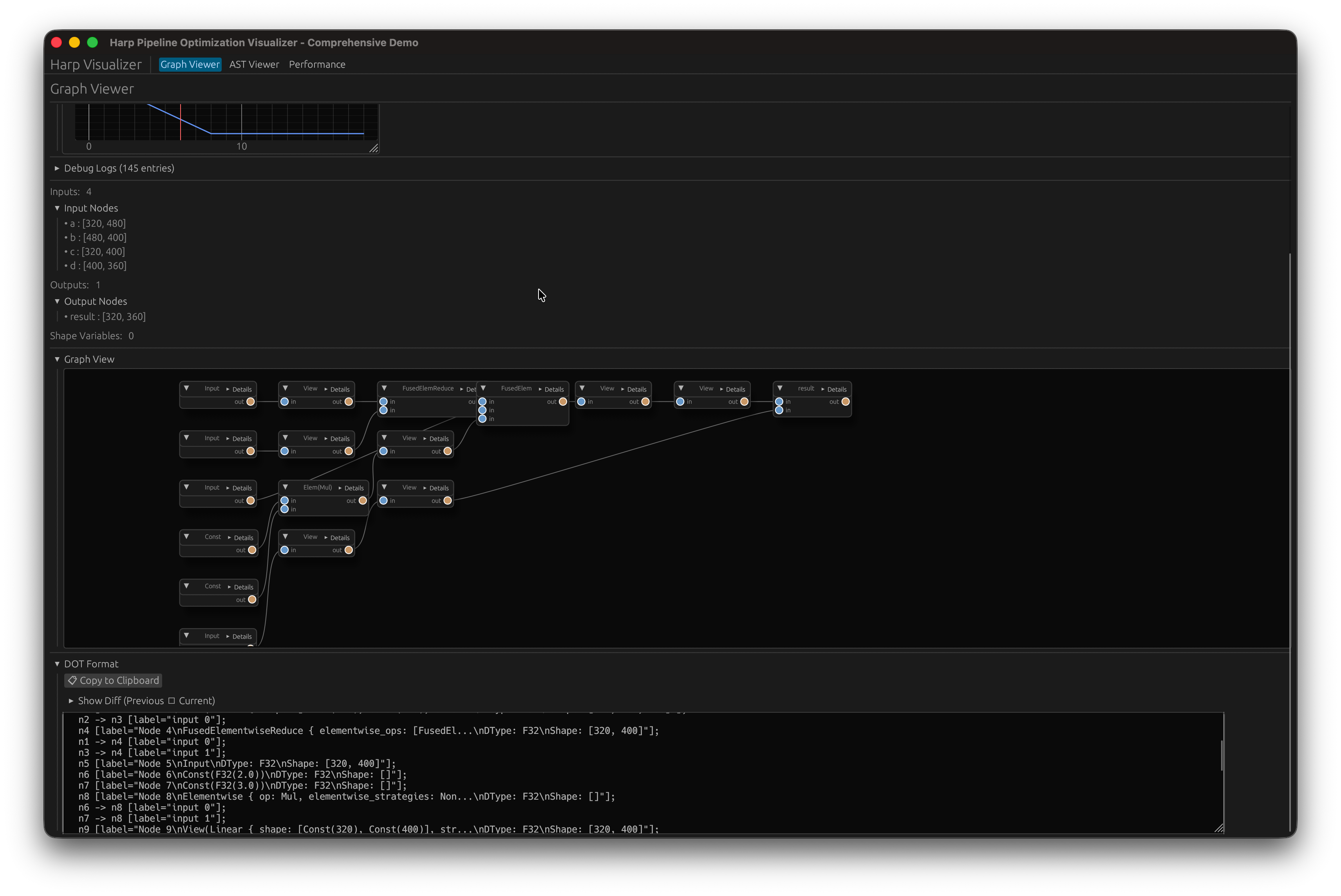The height and width of the screenshot is (896, 1341).
Task: Switch to the AST Viewer tab
Action: pos(254,65)
